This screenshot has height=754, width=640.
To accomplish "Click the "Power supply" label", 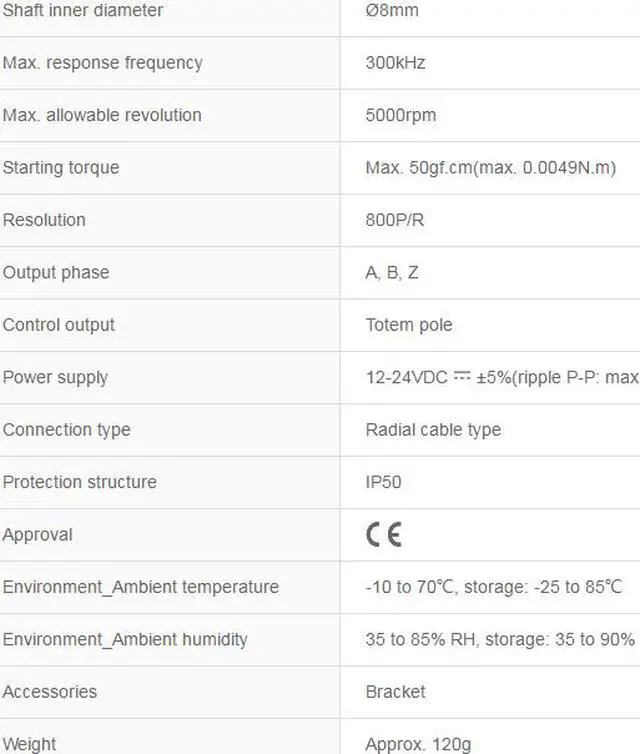I will pos(55,378).
